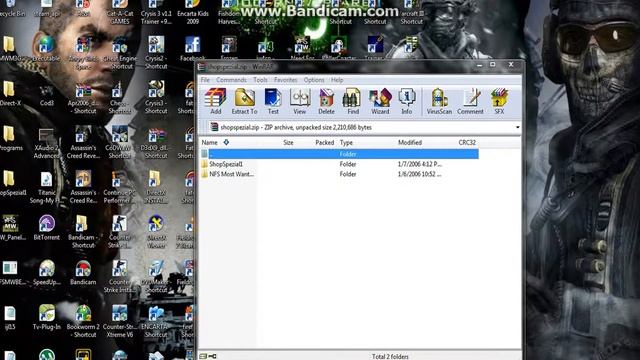Open the Commands menu
This screenshot has height=360, width=640.
click(x=231, y=80)
